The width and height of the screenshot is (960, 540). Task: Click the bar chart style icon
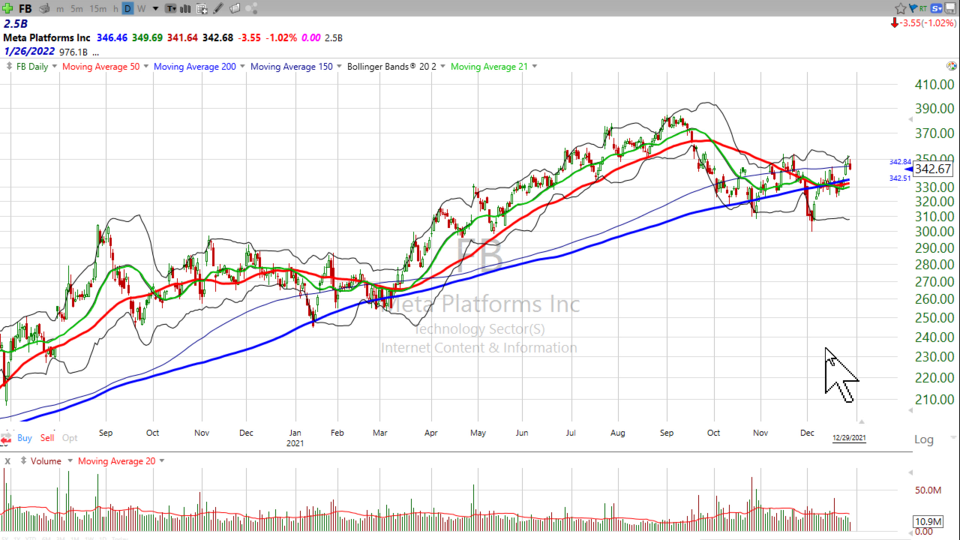click(185, 8)
